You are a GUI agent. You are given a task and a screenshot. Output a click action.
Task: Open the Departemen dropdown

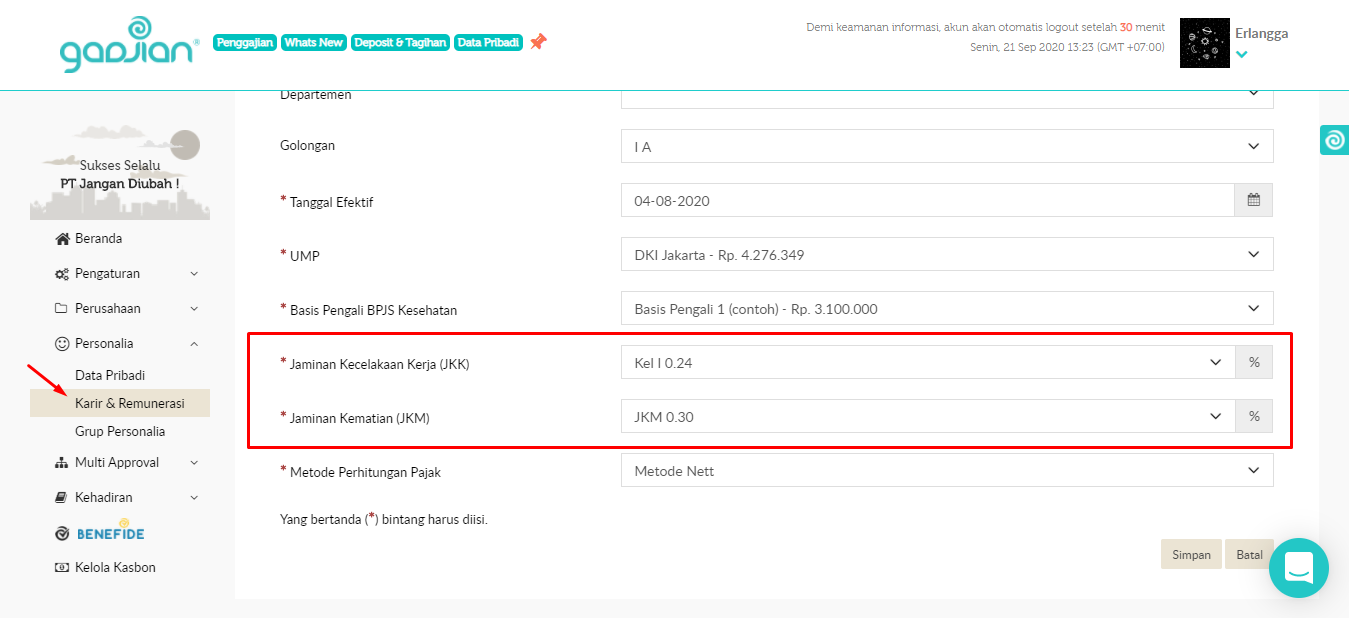[x=947, y=99]
